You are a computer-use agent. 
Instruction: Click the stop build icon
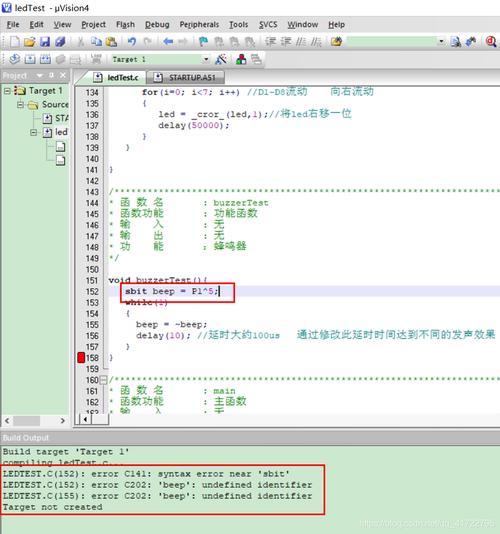76,59
